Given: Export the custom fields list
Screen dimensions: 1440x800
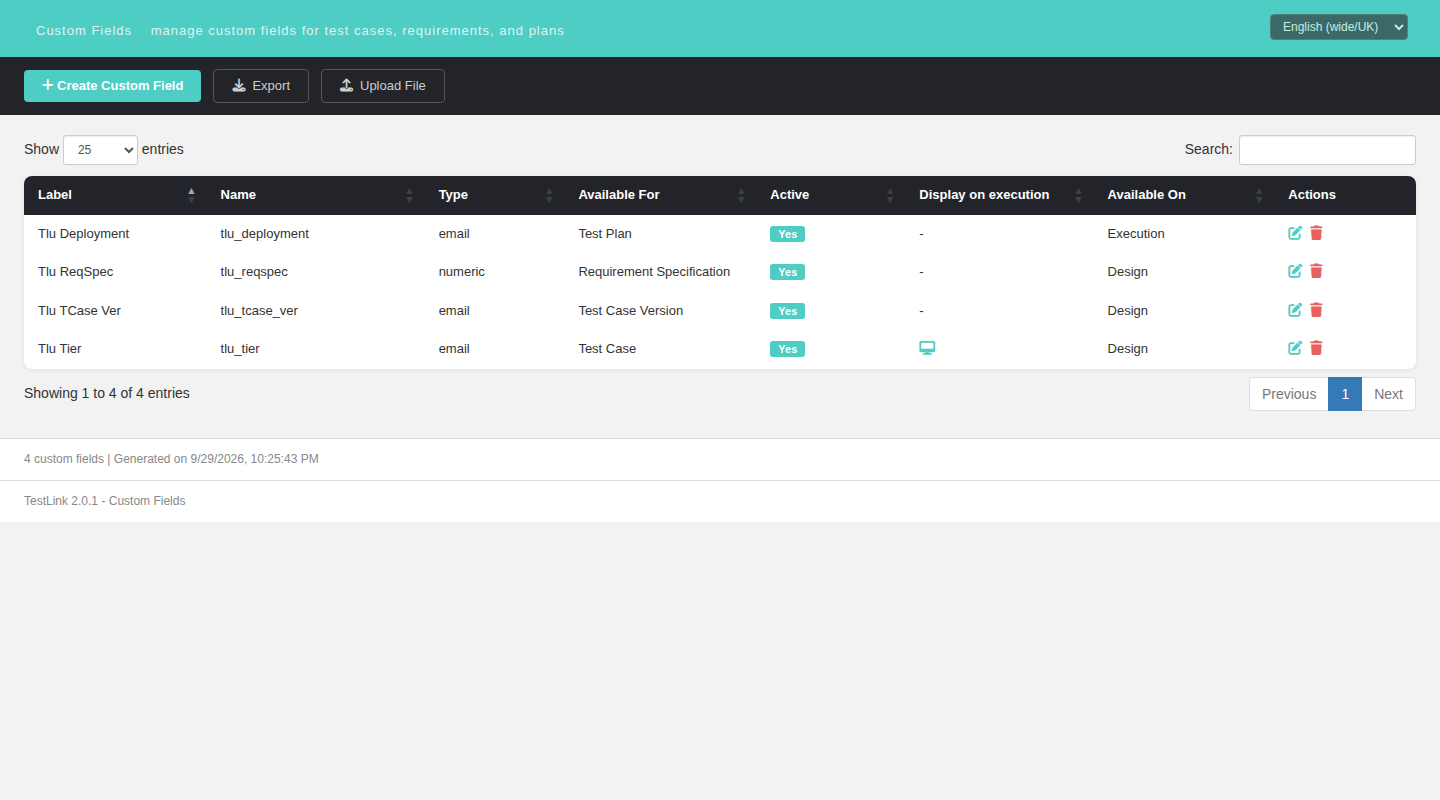Looking at the screenshot, I should point(261,86).
